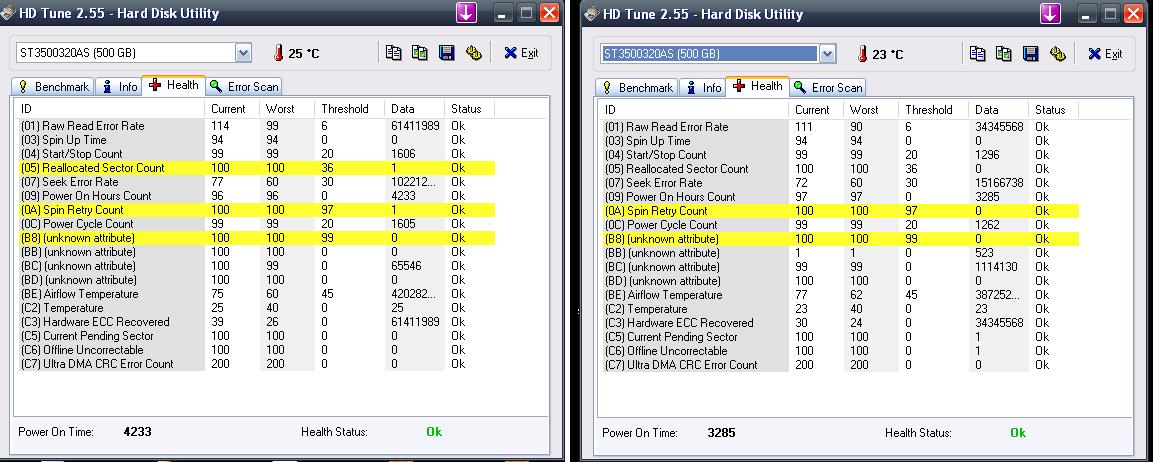Click save floppy icon in left window

click(446, 52)
